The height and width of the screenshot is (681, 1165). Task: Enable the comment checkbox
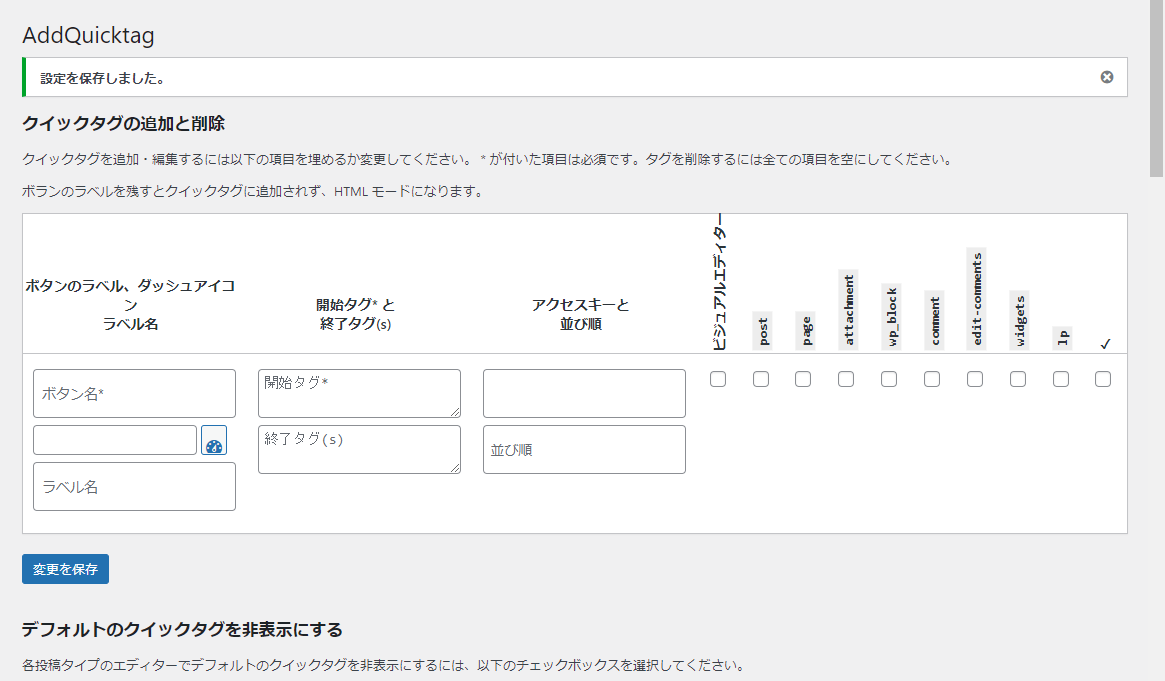tap(932, 378)
